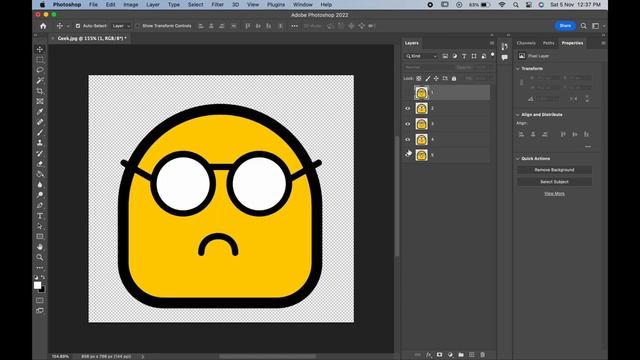Open the Select menu

pyautogui.click(x=196, y=4)
